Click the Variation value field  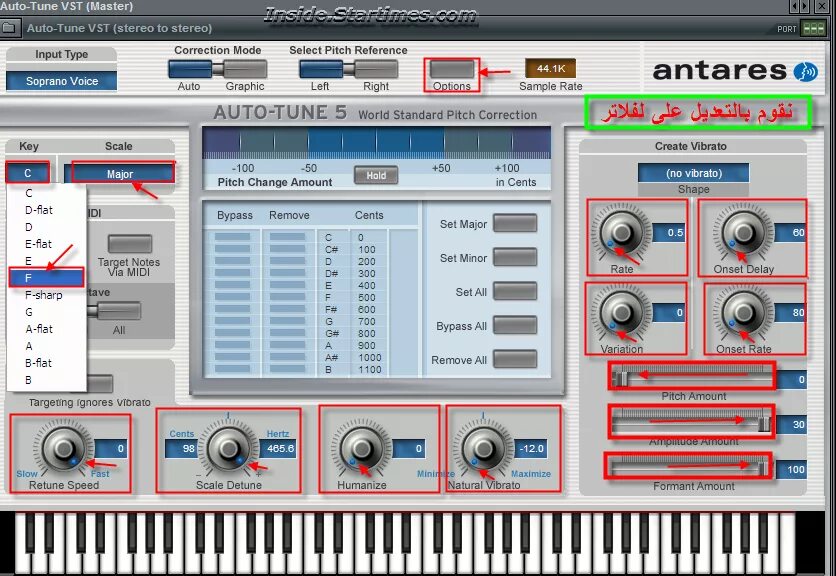(x=669, y=313)
